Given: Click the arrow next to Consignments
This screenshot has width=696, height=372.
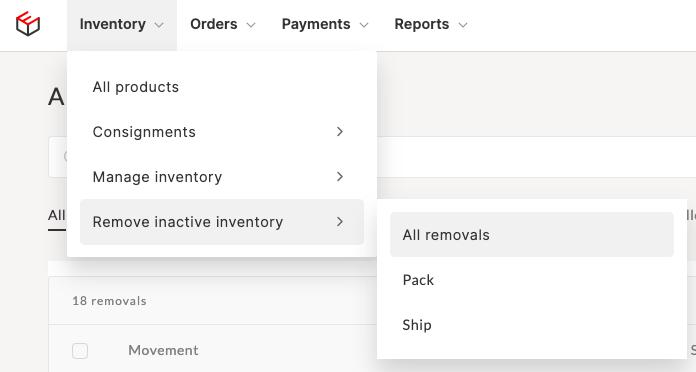Looking at the screenshot, I should pyautogui.click(x=340, y=132).
